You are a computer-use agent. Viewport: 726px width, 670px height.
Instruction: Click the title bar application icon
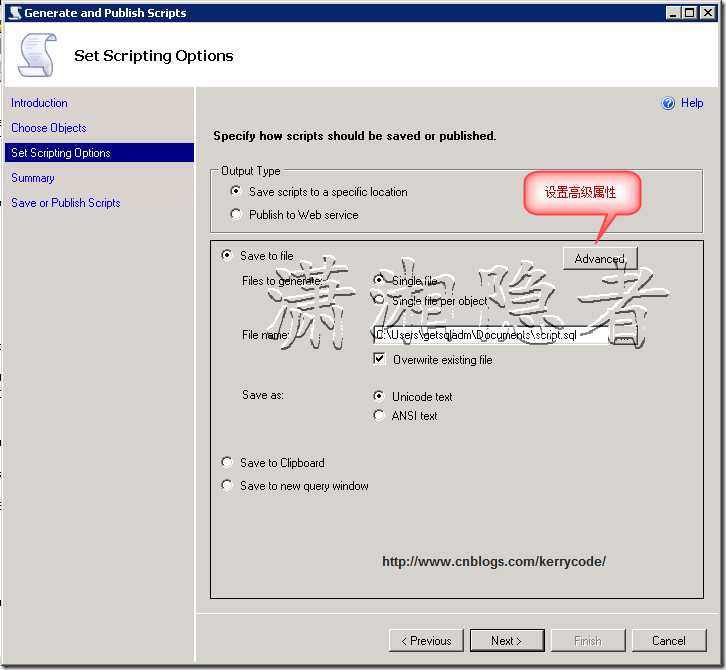(15, 13)
